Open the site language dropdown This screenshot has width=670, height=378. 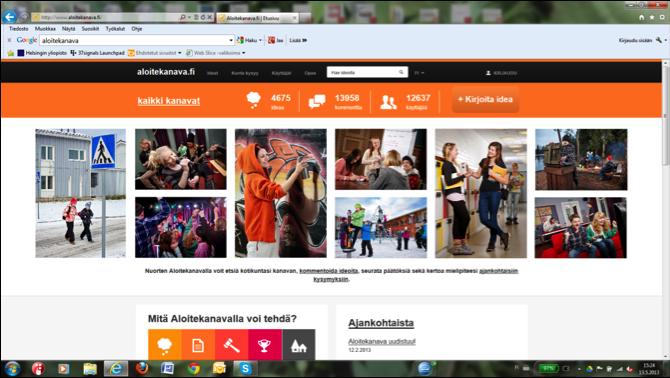[419, 73]
